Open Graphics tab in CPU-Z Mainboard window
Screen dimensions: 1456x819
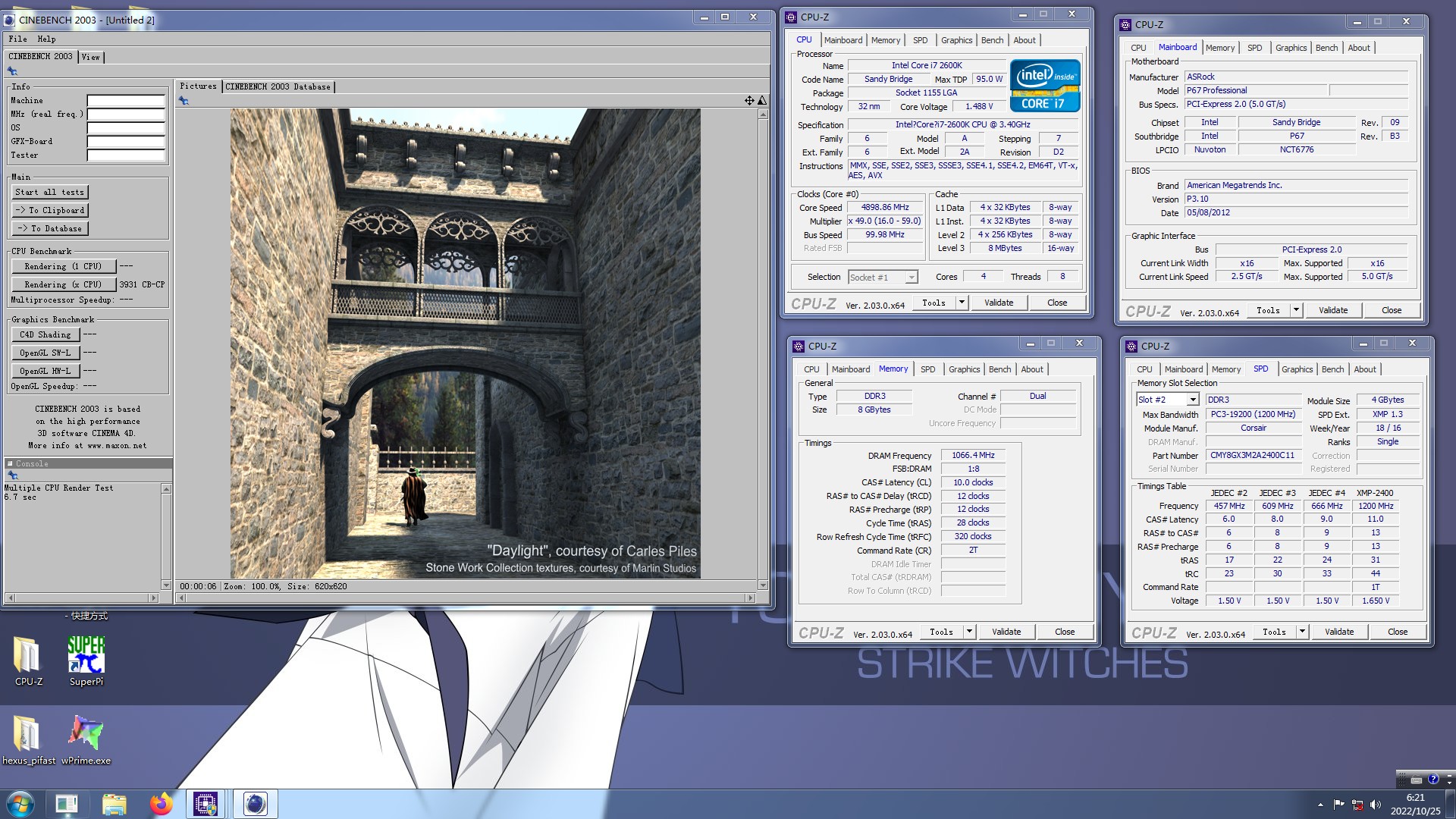1291,48
